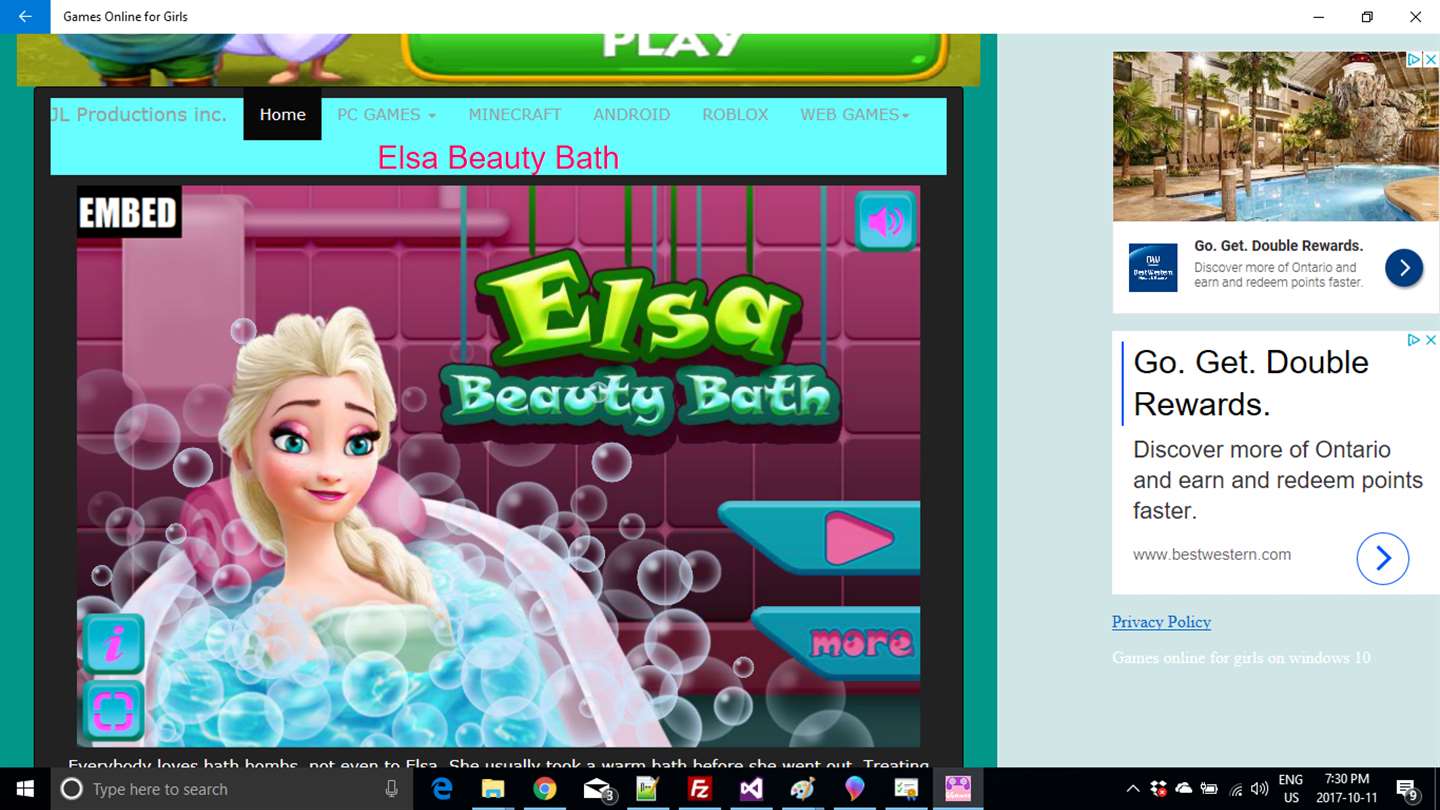Viewport: 1440px width, 810px height.
Task: Open the MINECRAFT menu item
Action: [515, 114]
